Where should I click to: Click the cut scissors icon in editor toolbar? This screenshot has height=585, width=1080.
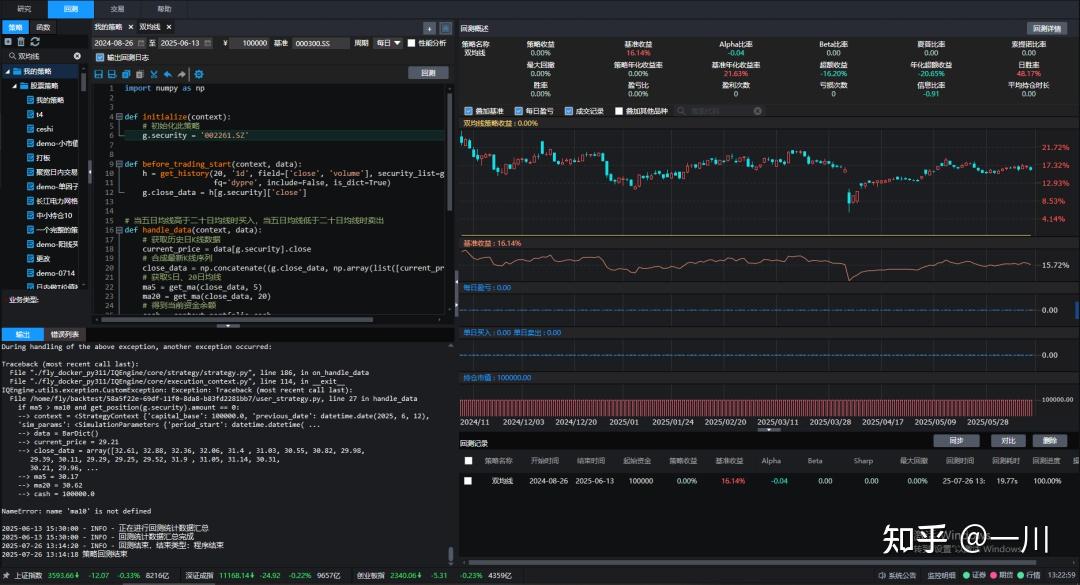pos(154,74)
